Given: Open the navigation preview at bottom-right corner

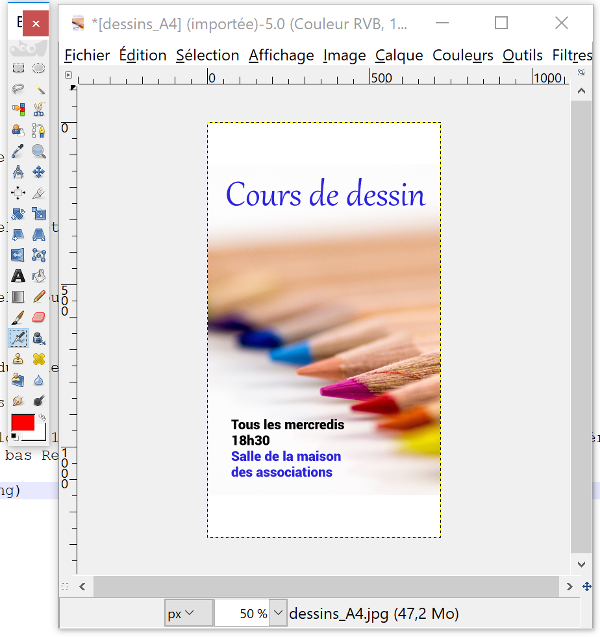Looking at the screenshot, I should [587, 586].
